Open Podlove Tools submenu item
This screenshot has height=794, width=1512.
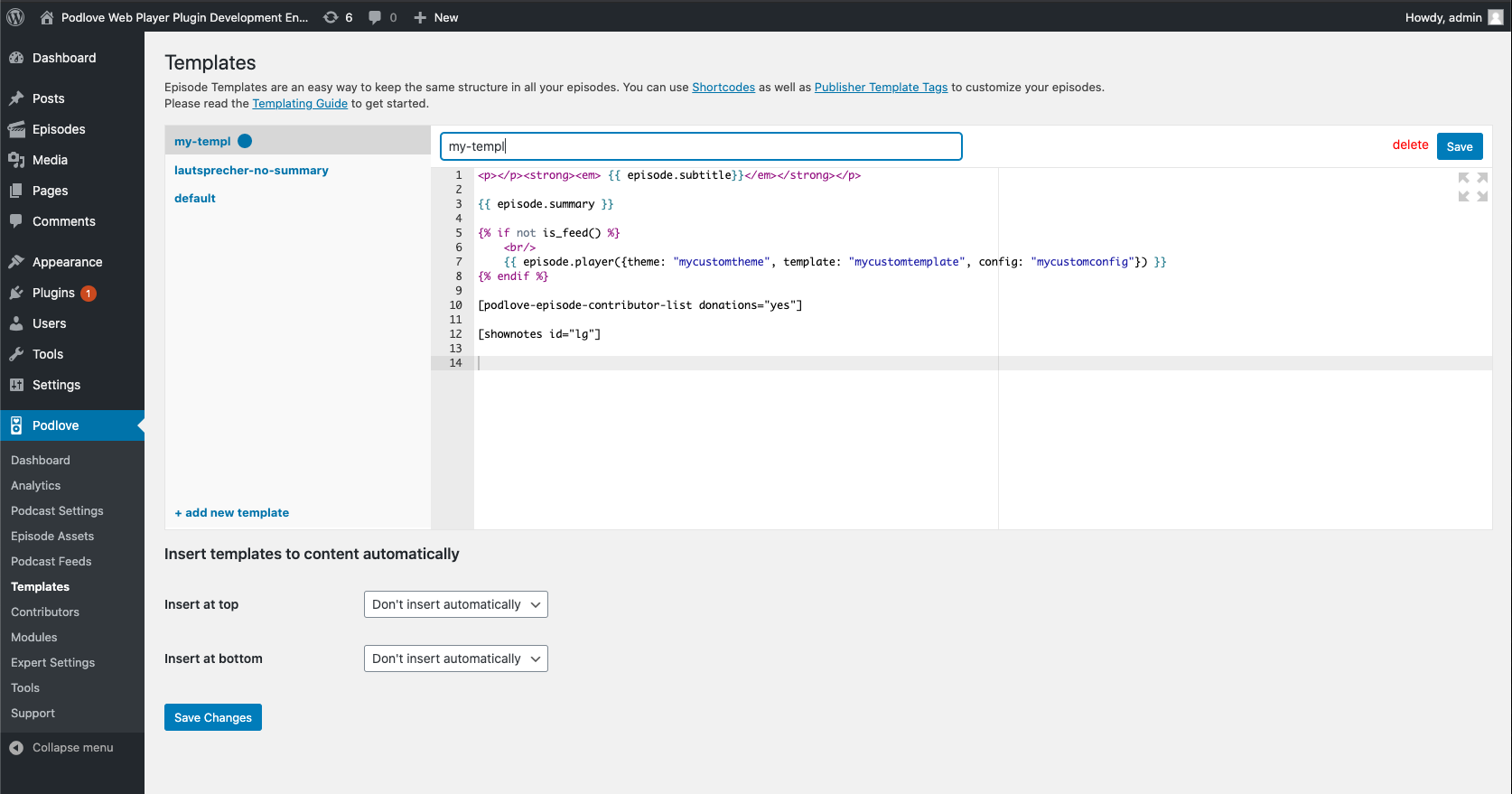tap(25, 687)
